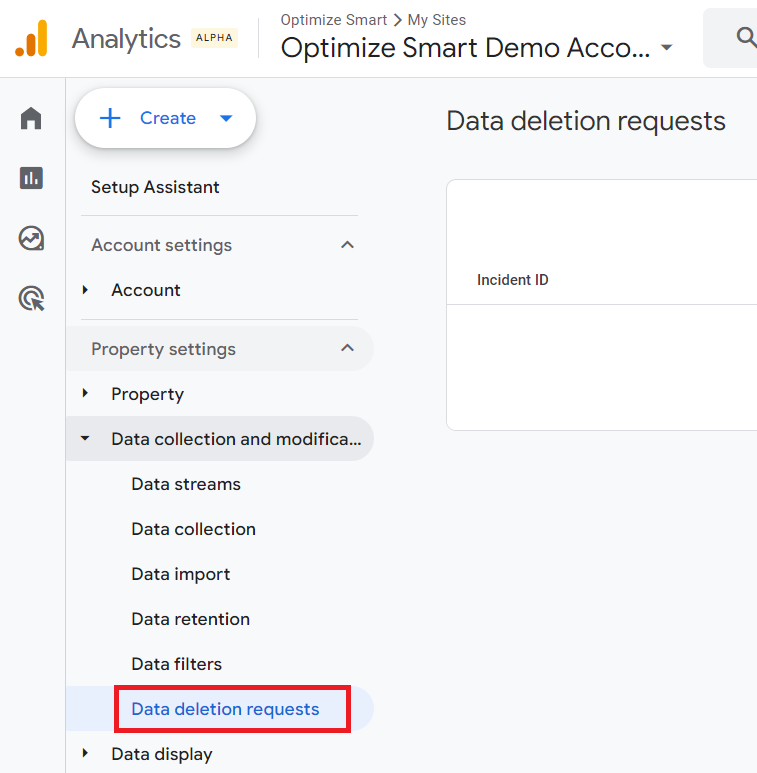The height and width of the screenshot is (773, 757).
Task: Click the Google Analytics logo icon
Action: [x=31, y=38]
